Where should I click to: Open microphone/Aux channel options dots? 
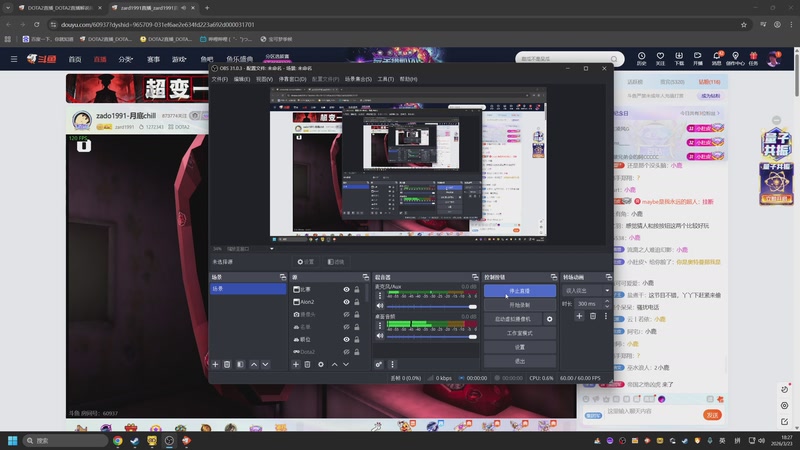[x=380, y=295]
